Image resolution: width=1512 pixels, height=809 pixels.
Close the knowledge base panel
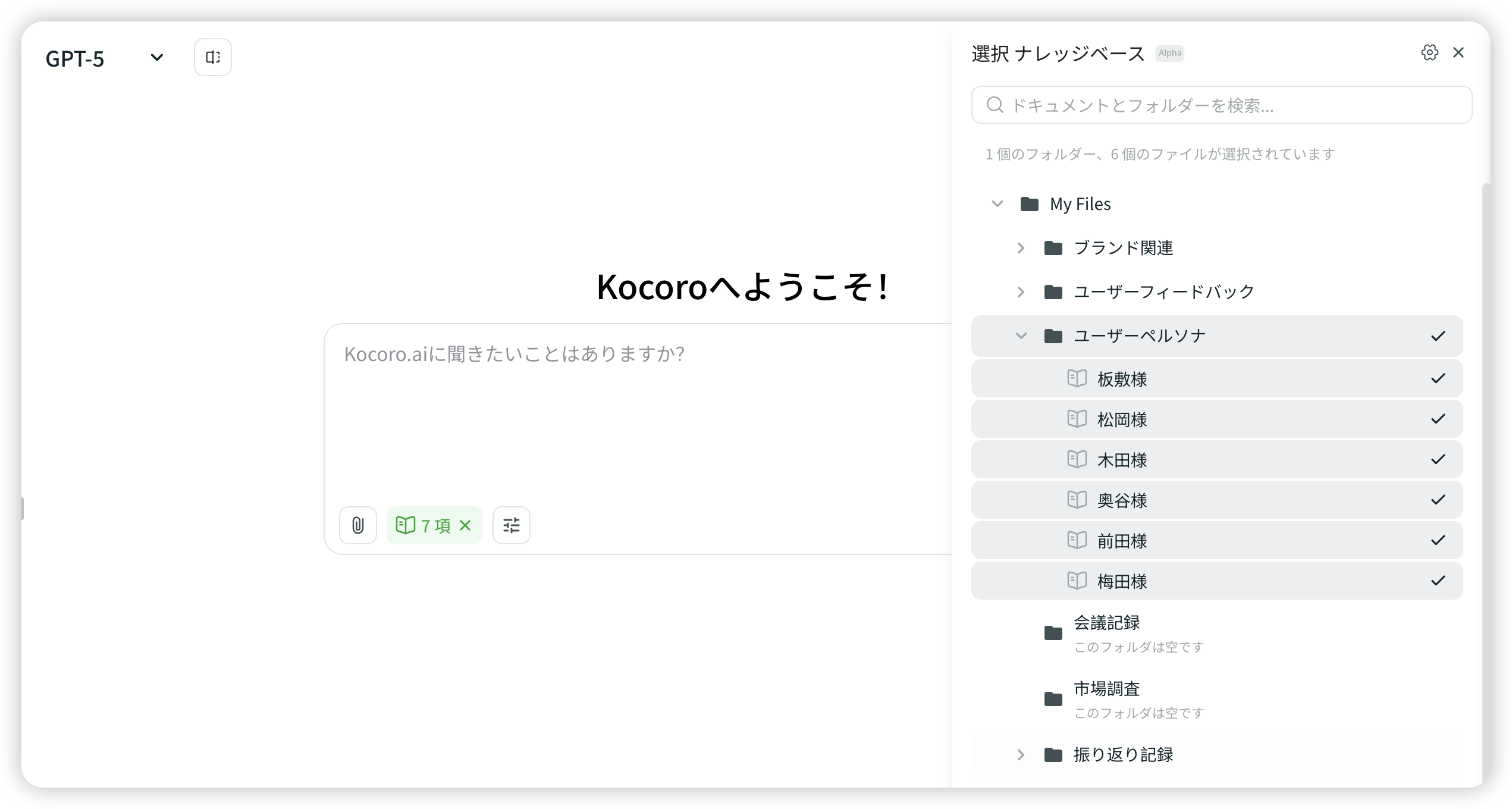click(1458, 53)
